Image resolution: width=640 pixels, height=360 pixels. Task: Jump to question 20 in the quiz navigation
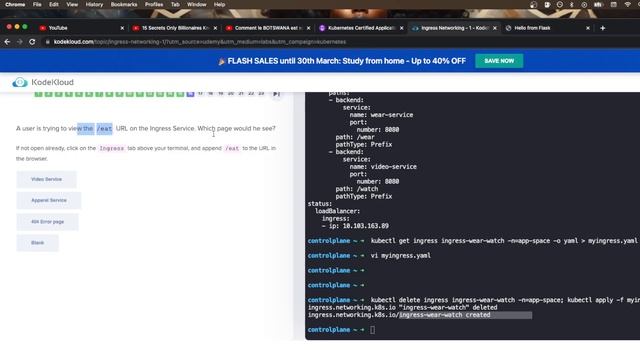(x=231, y=93)
